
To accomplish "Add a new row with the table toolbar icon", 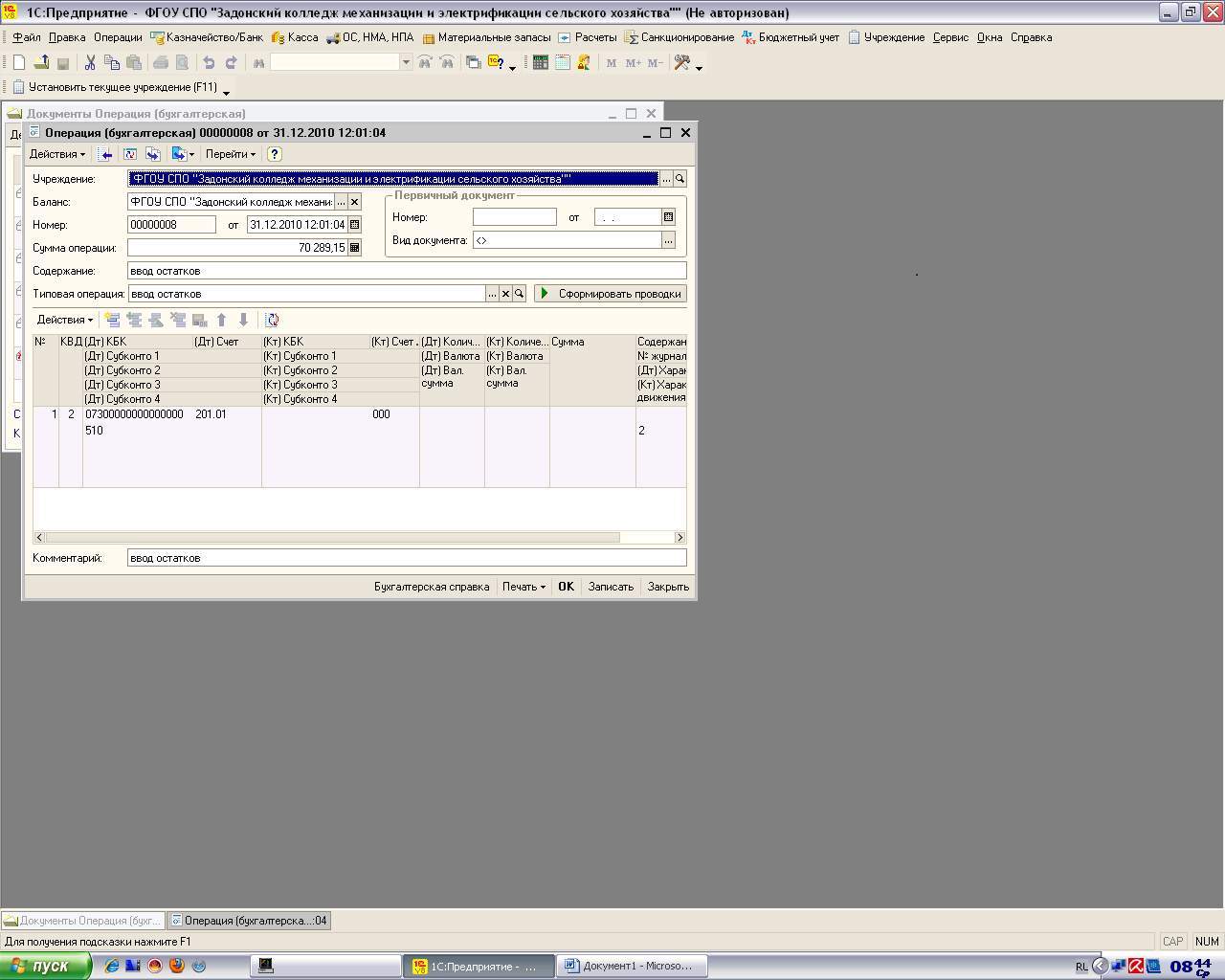I will tap(112, 321).
